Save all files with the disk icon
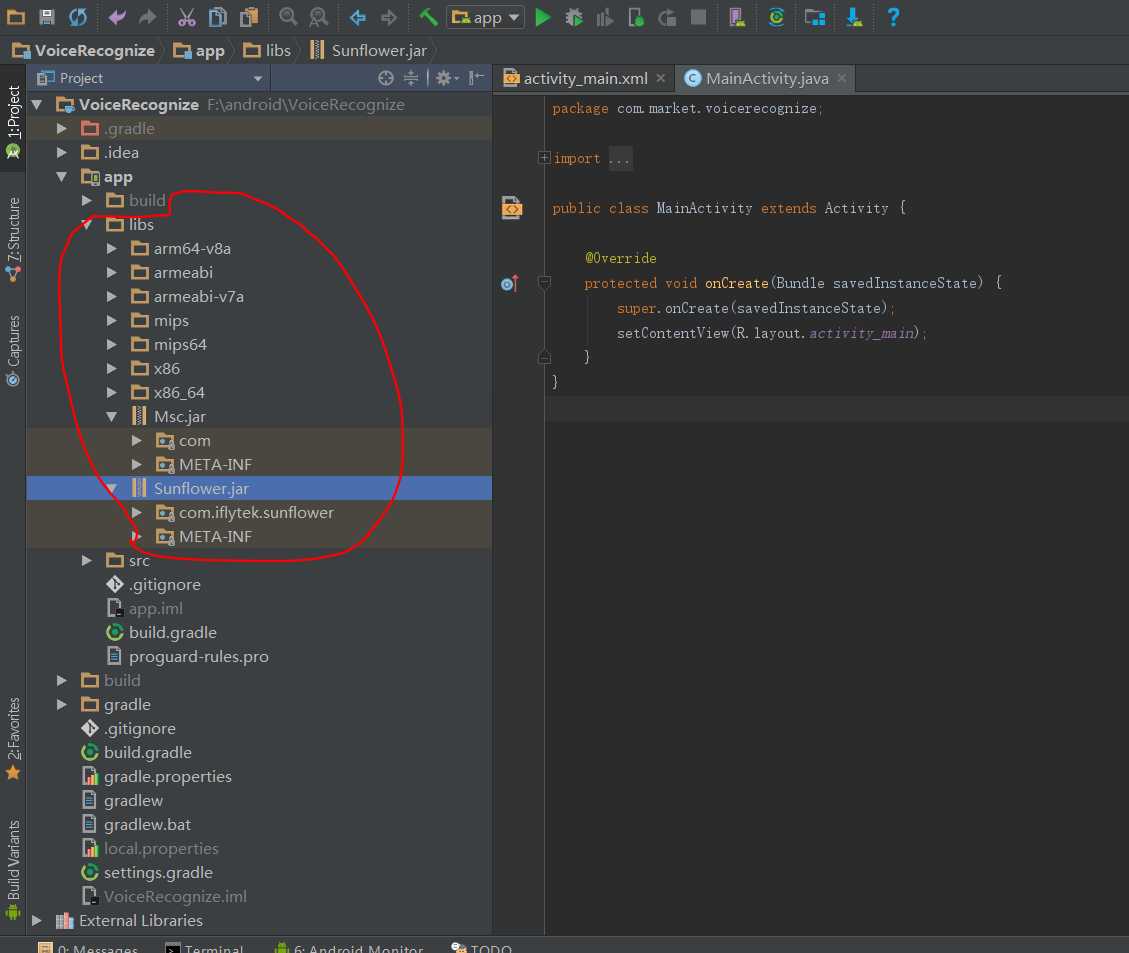The width and height of the screenshot is (1129, 953). (x=47, y=17)
